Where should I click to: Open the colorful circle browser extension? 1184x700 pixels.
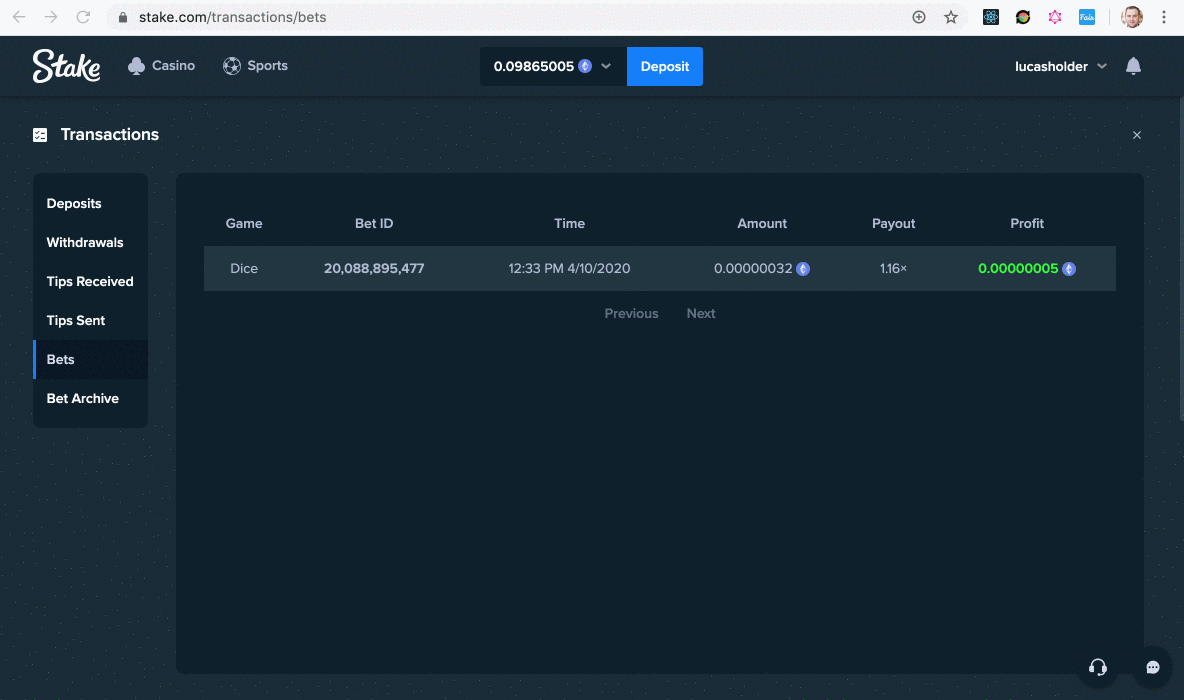(1022, 17)
